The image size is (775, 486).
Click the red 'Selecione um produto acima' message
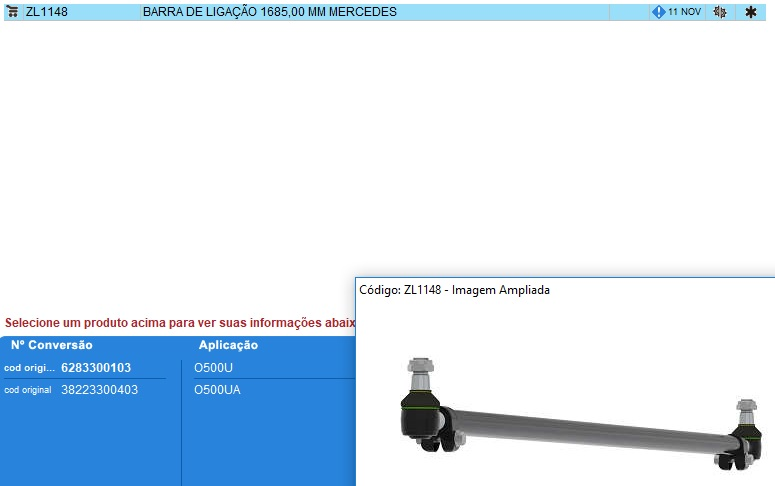click(180, 323)
